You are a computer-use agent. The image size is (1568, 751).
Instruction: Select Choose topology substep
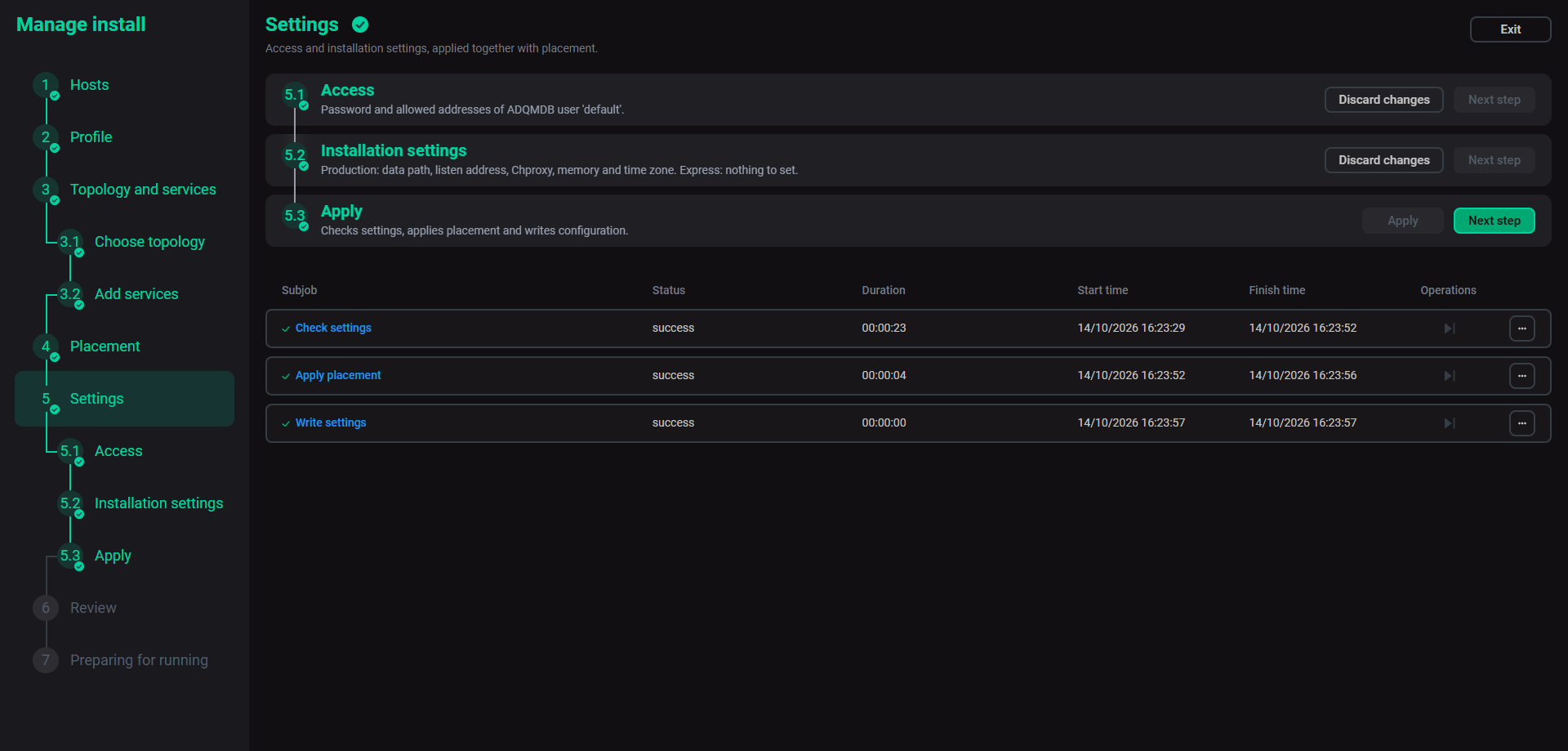tap(149, 242)
